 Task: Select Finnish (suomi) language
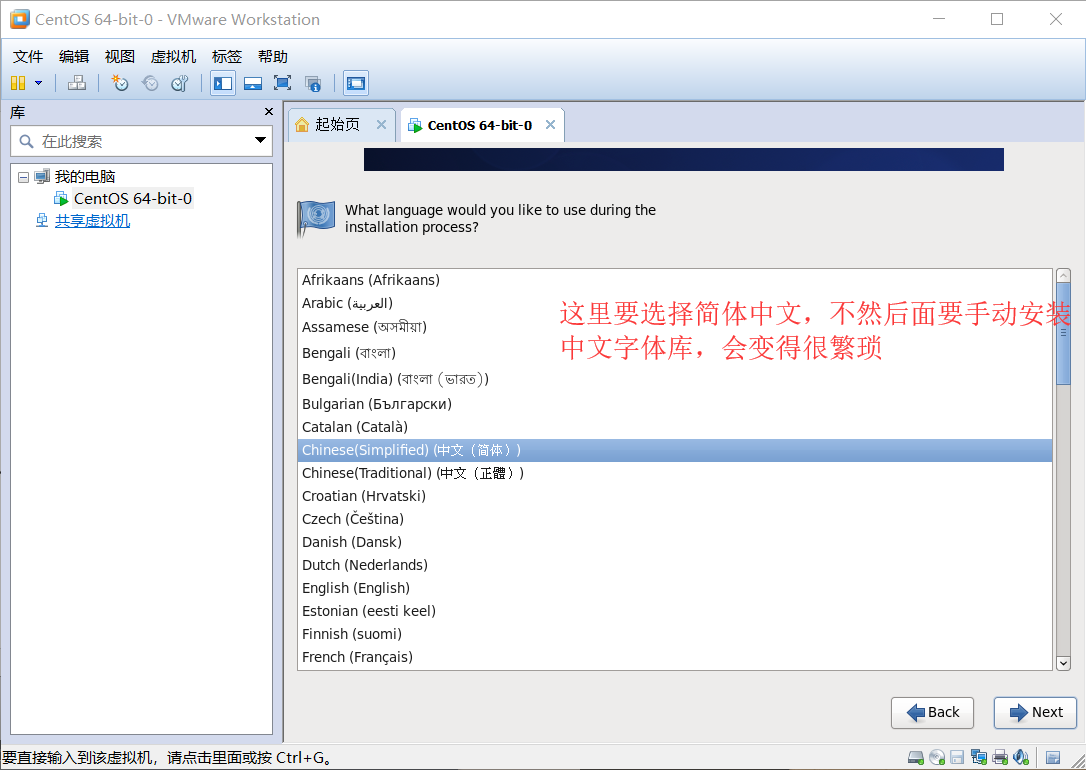675,634
